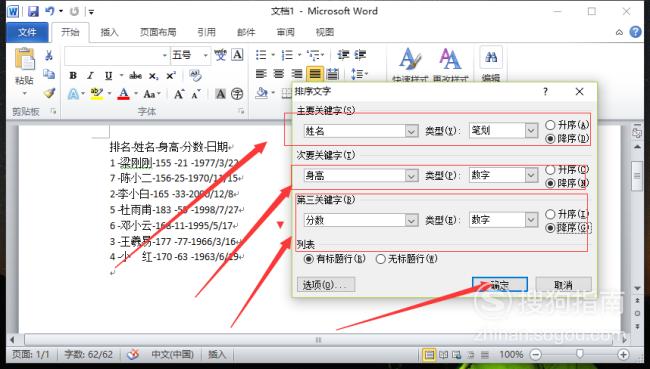Cancel the sort dialog with 取消
The height and width of the screenshot is (369, 650).
(x=563, y=284)
